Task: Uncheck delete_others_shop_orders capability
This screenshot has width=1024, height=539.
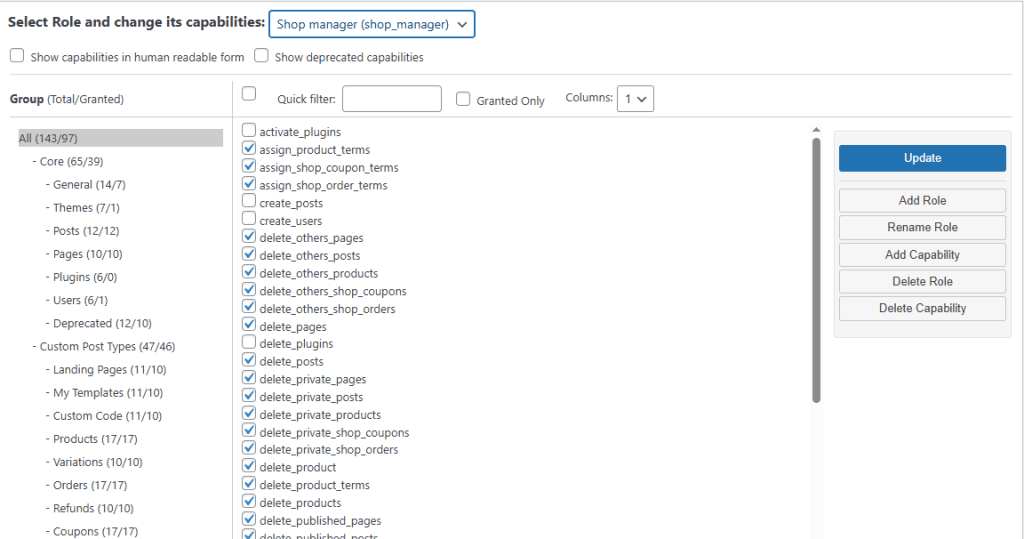Action: (x=249, y=306)
